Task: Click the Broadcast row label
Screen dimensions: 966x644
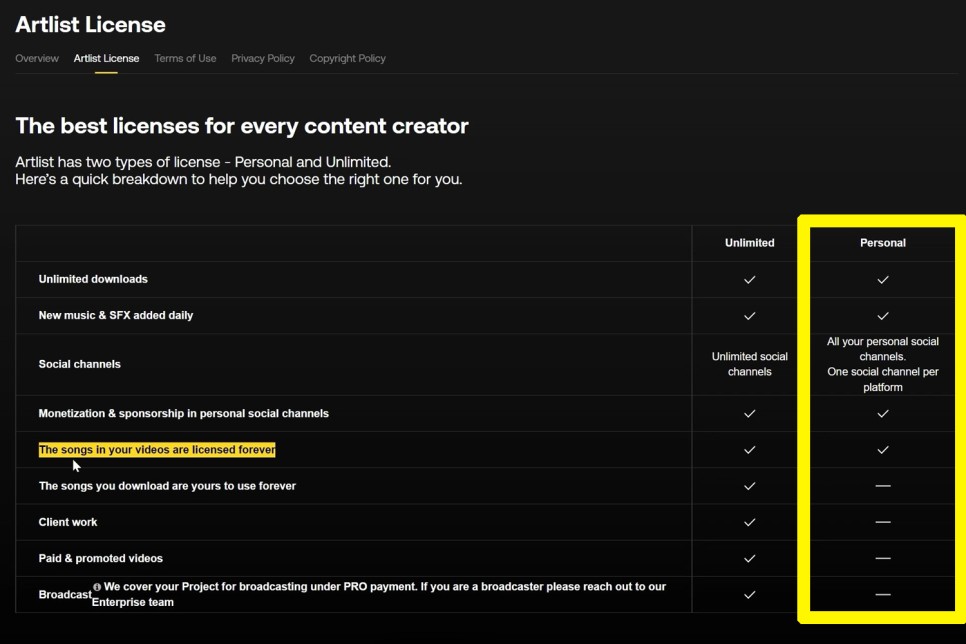Action: [65, 595]
